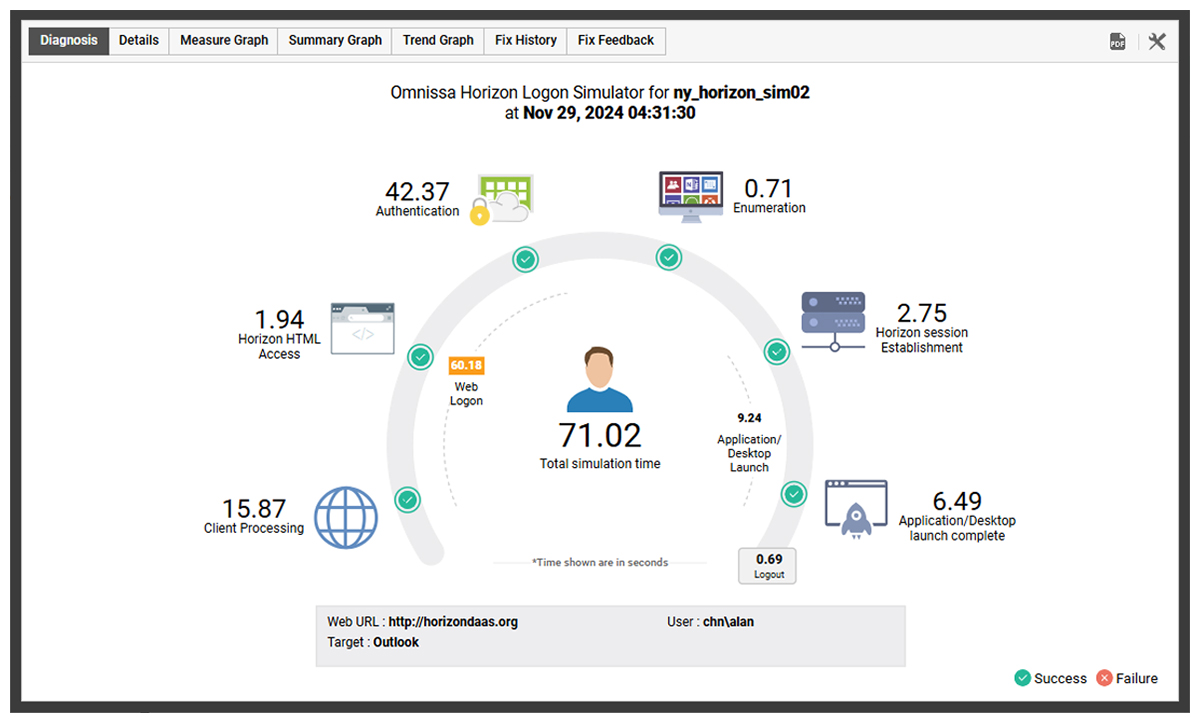Viewport: 1200px width, 723px height.
Task: Click the Application/Desktop launch rocket icon
Action: (856, 510)
